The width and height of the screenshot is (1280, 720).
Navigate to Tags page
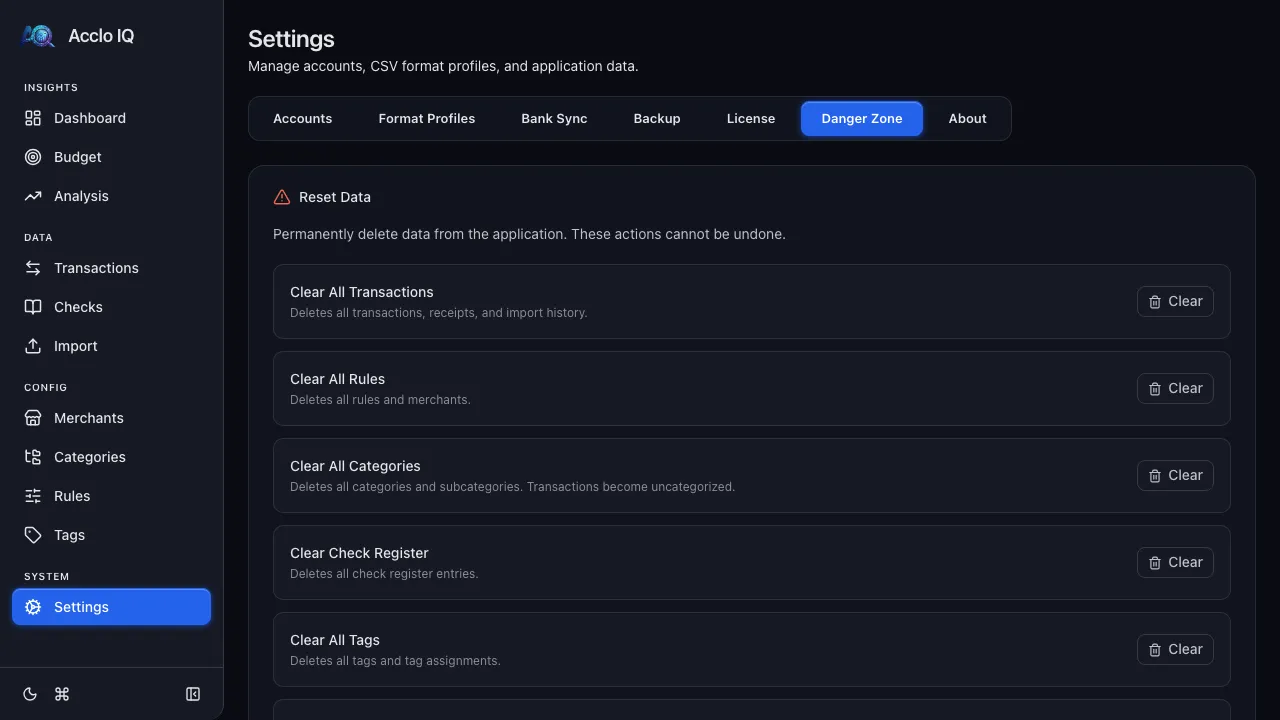tap(111, 535)
